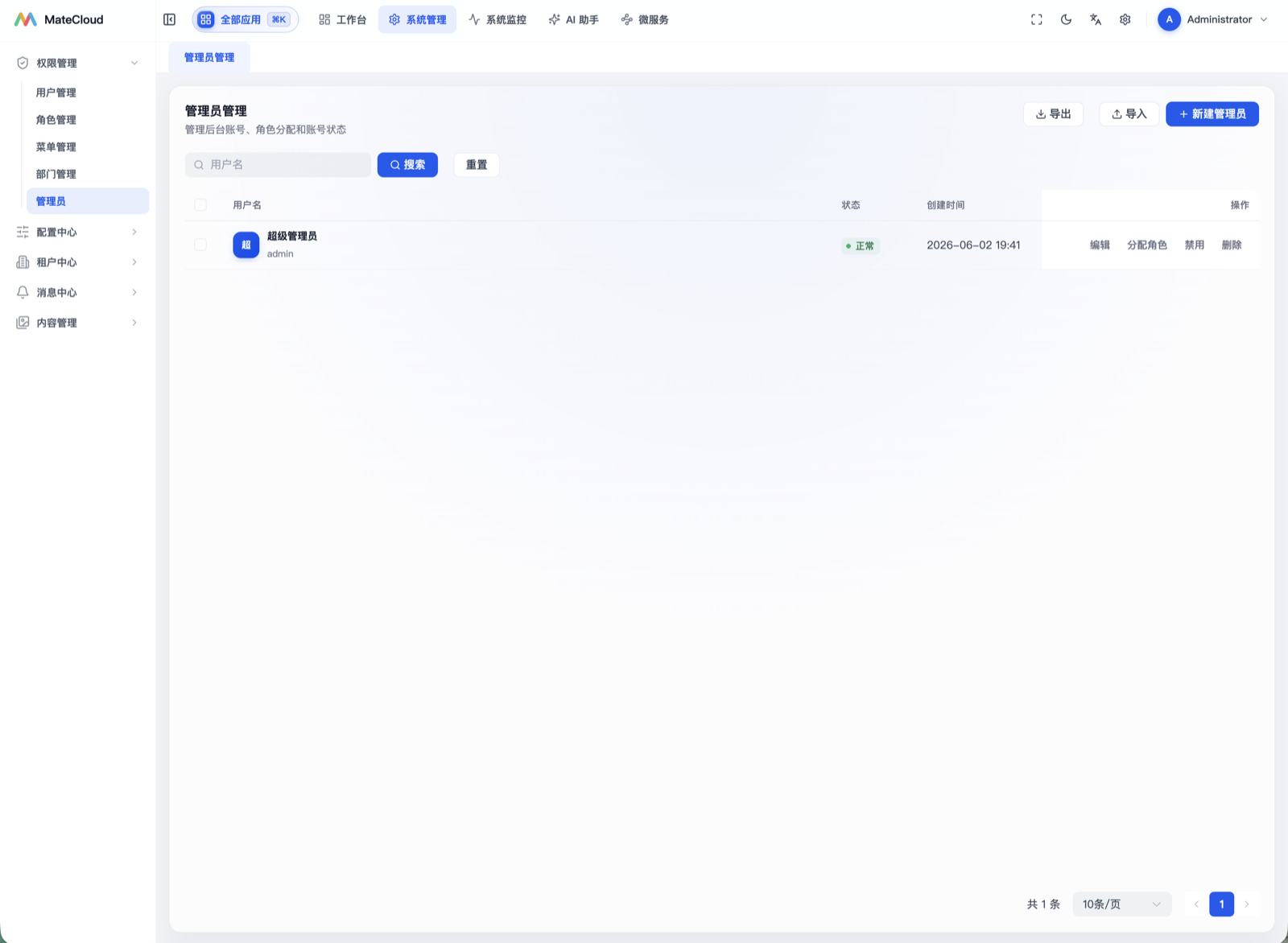1288x943 pixels.
Task: Collapse the sidebar with the panel icon
Action: (169, 19)
